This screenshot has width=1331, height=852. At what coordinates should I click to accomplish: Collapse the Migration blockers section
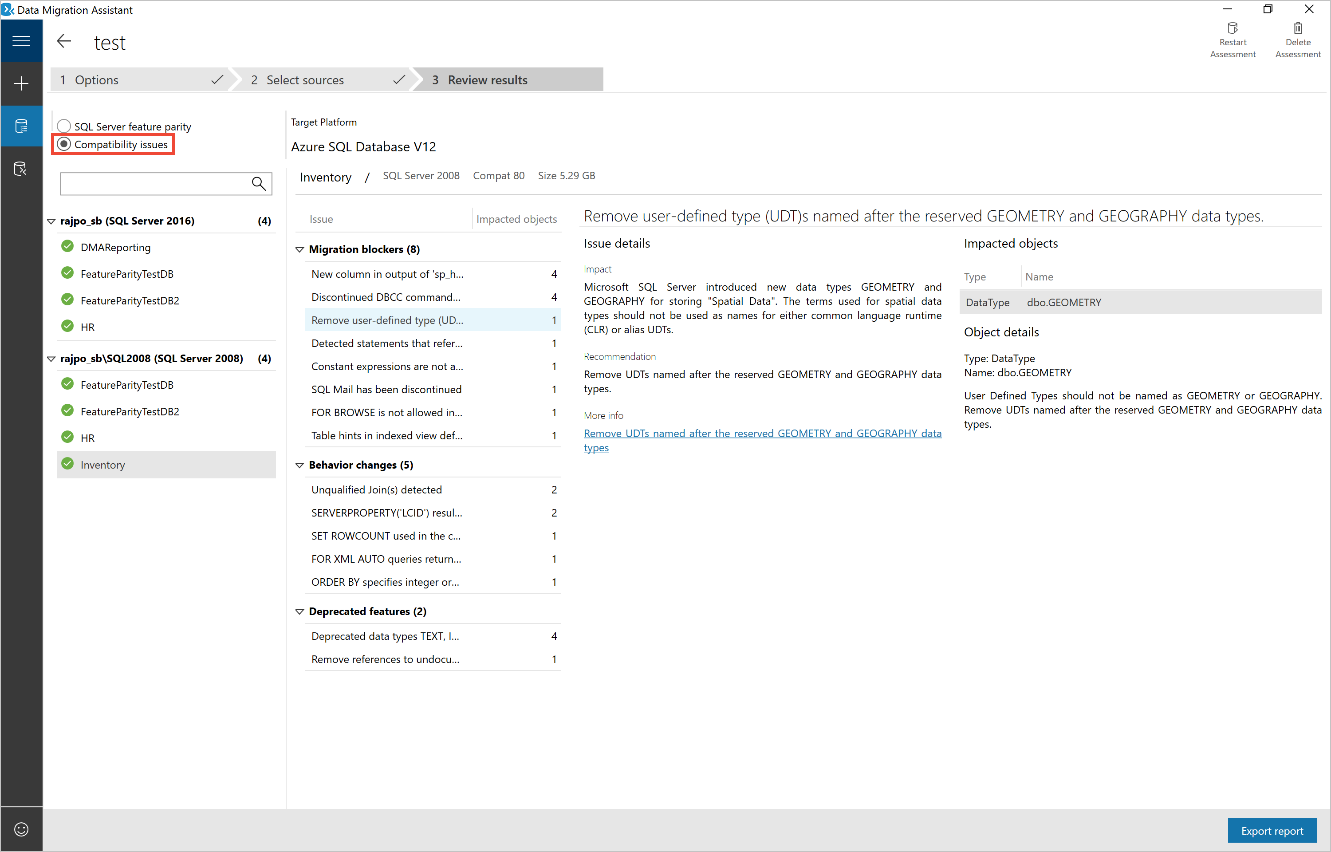pos(299,250)
